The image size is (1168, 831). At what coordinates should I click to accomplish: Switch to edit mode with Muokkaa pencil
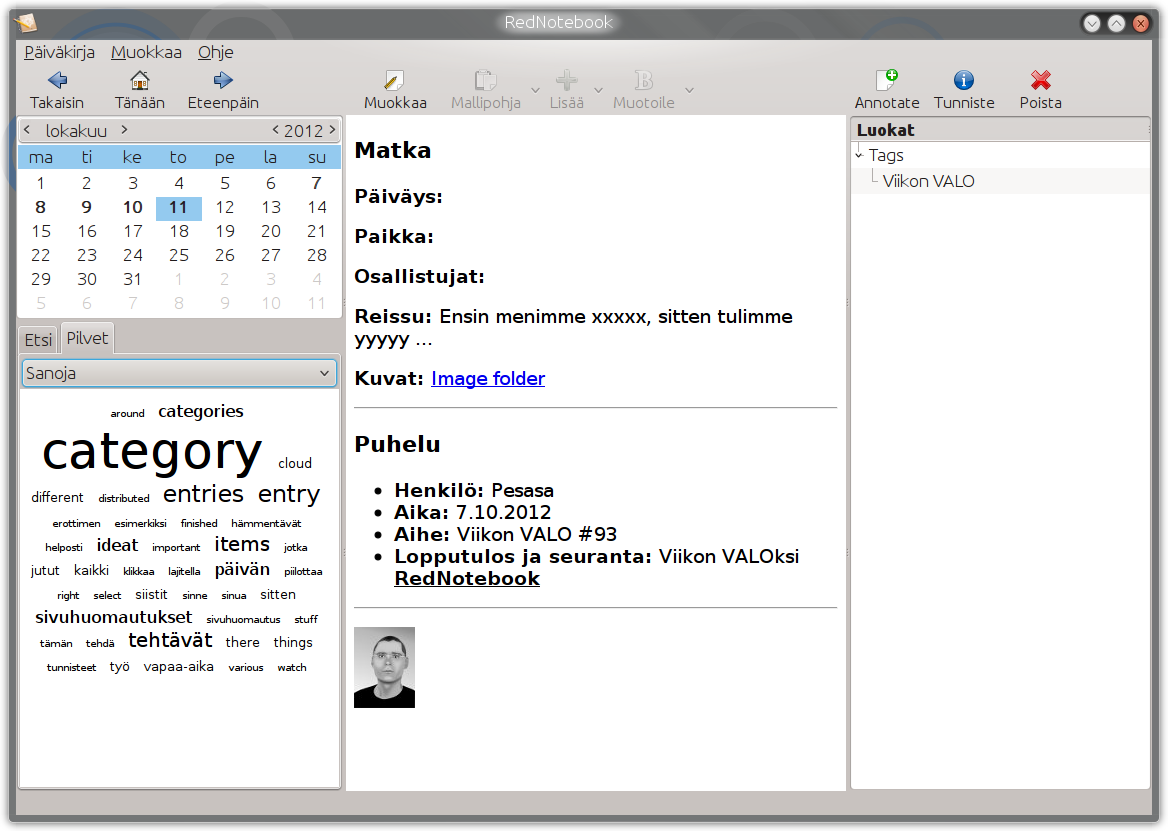click(x=394, y=80)
